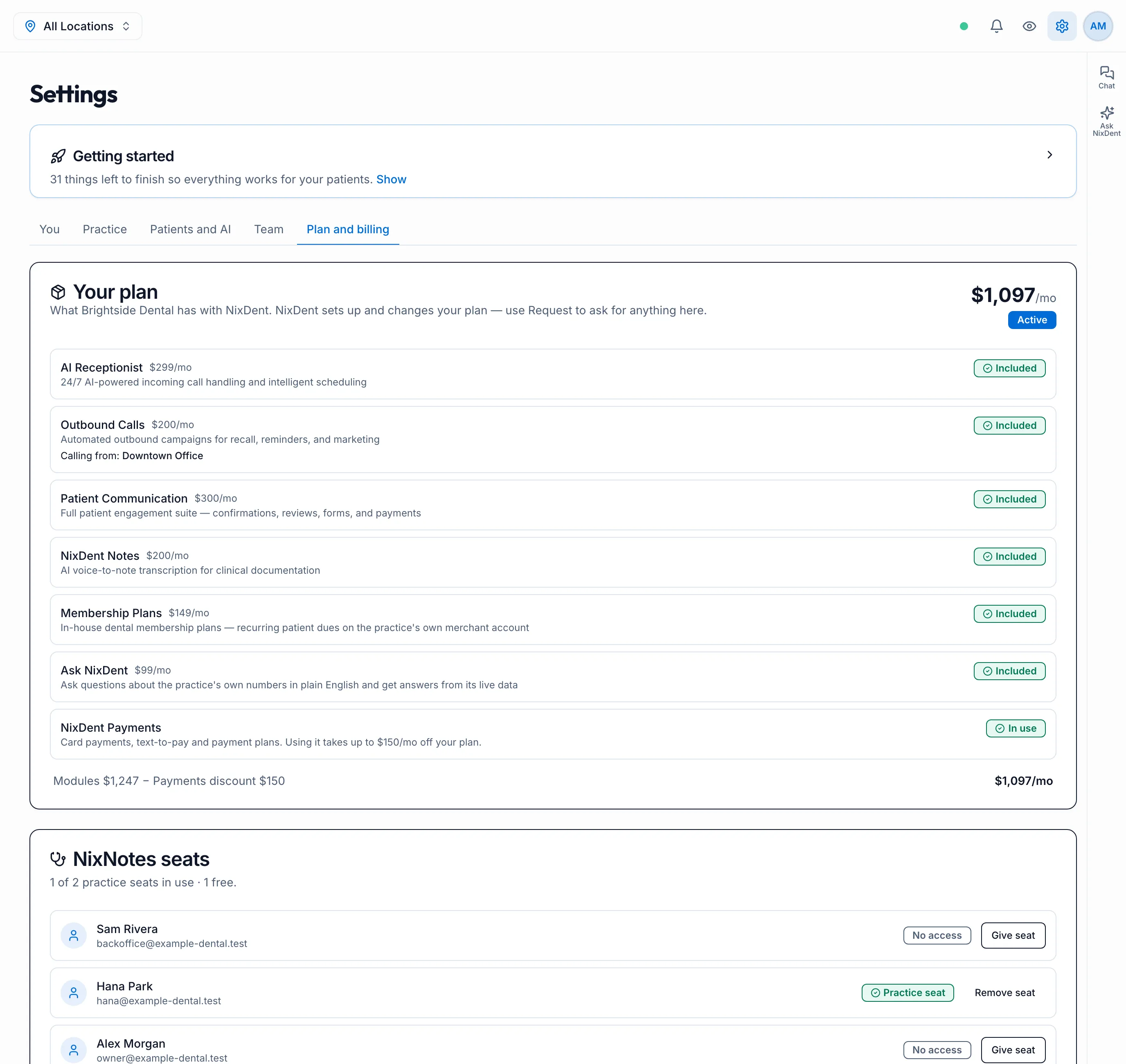Switch to the Team tab

click(x=269, y=229)
